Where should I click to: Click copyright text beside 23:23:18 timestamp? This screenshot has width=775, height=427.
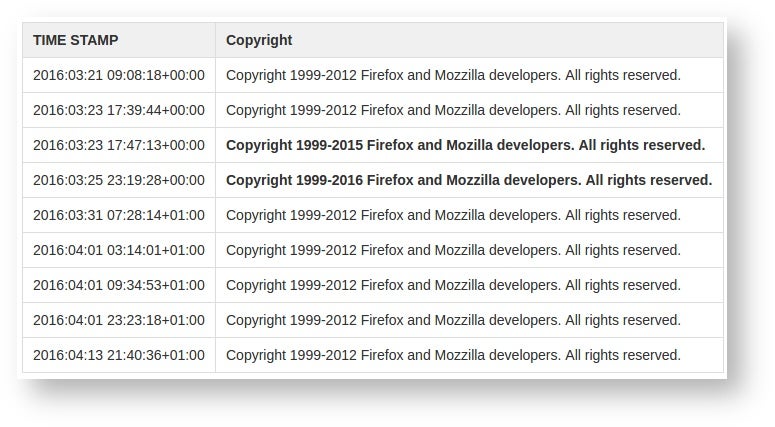[453, 320]
